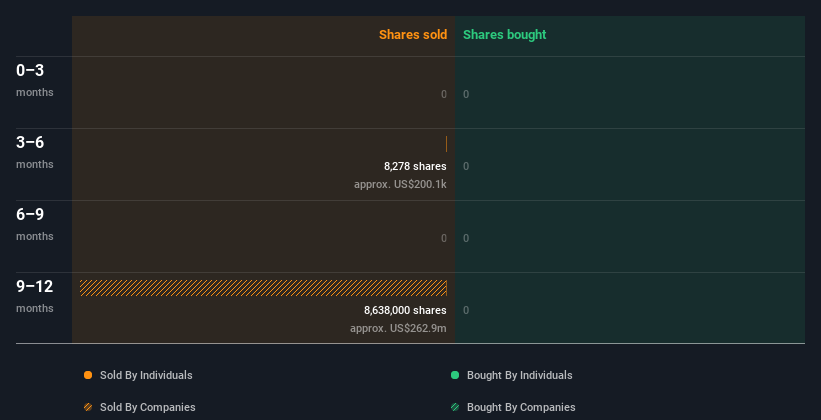
Task: Click the orange Sold By Individuals legend dot
Action: [x=88, y=375]
